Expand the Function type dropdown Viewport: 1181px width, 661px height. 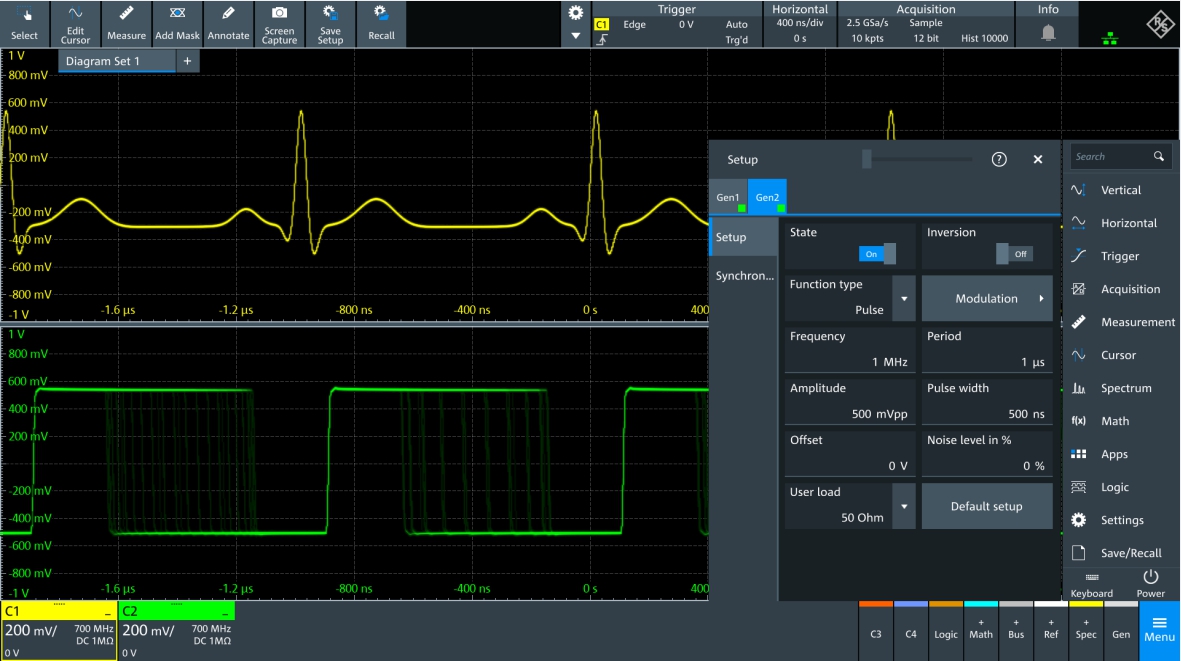pyautogui.click(x=904, y=299)
